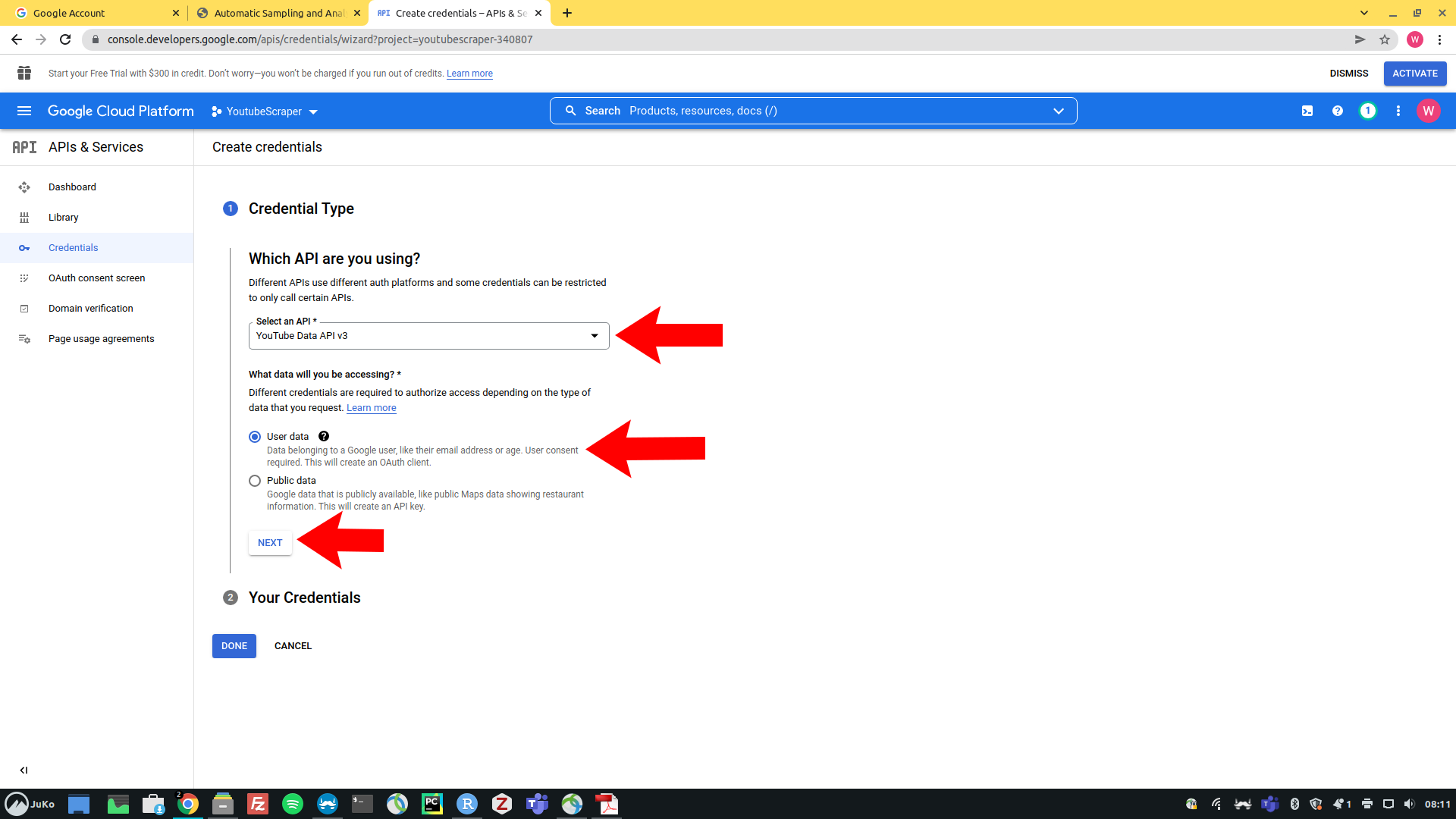Collapse the sidebar navigation panel
The width and height of the screenshot is (1456, 819).
click(24, 770)
